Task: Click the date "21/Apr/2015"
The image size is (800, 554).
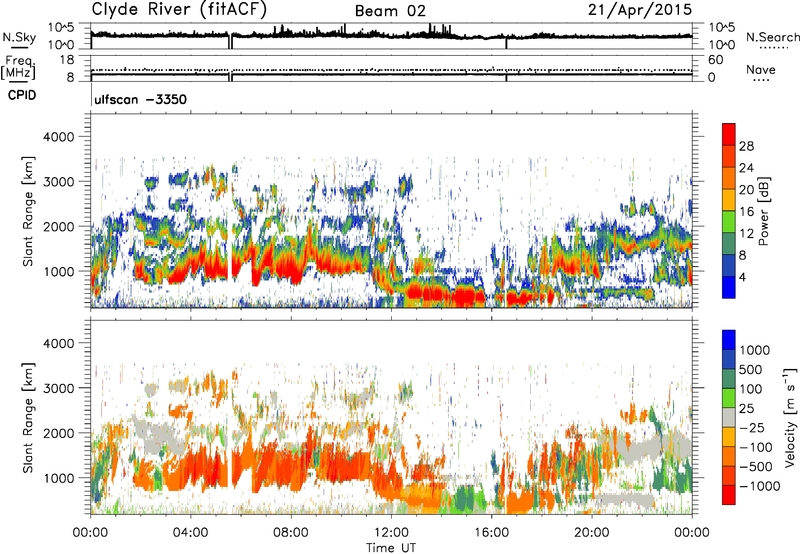Action: (x=640, y=9)
